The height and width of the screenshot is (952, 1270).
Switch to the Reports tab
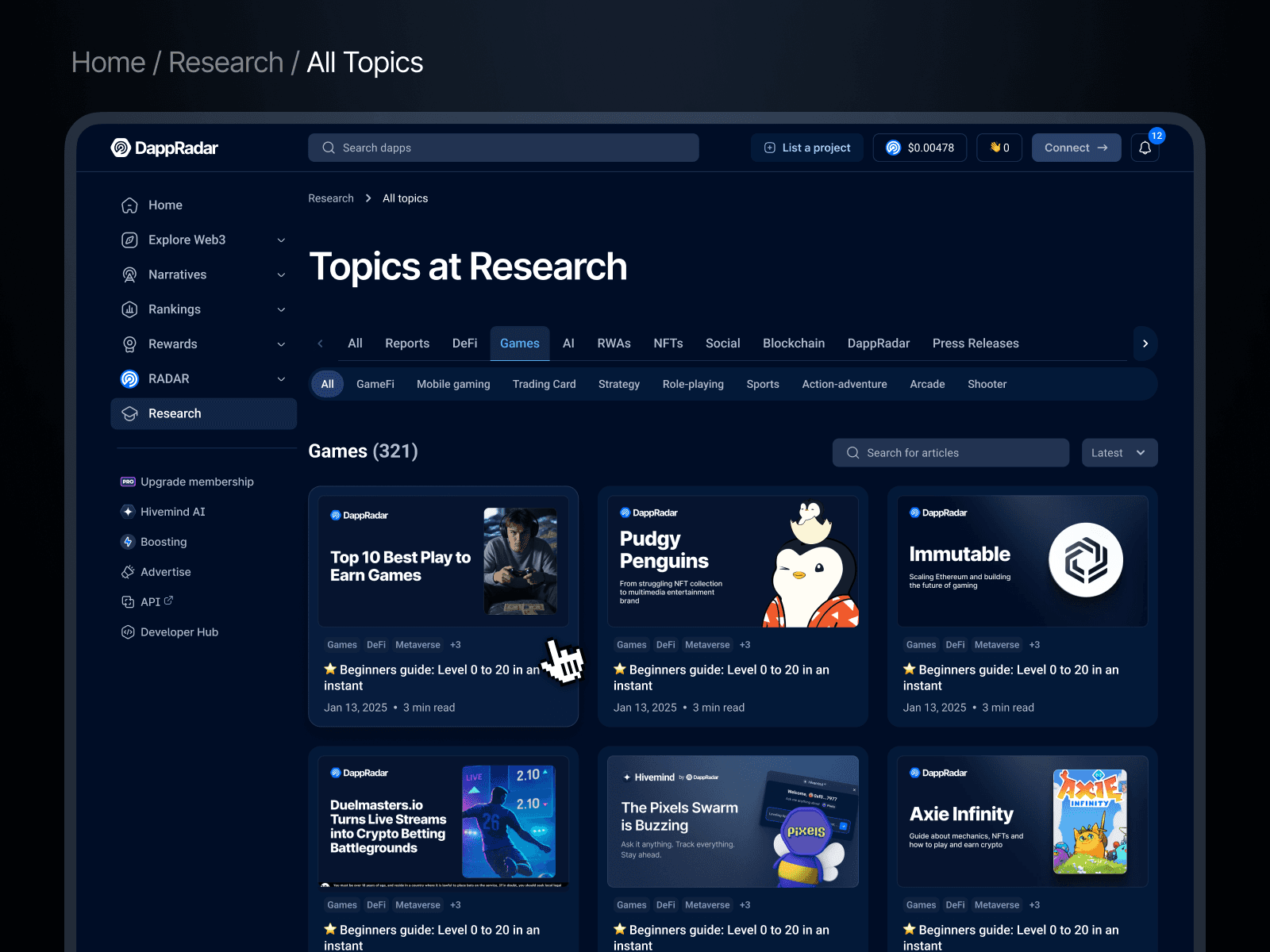(407, 344)
